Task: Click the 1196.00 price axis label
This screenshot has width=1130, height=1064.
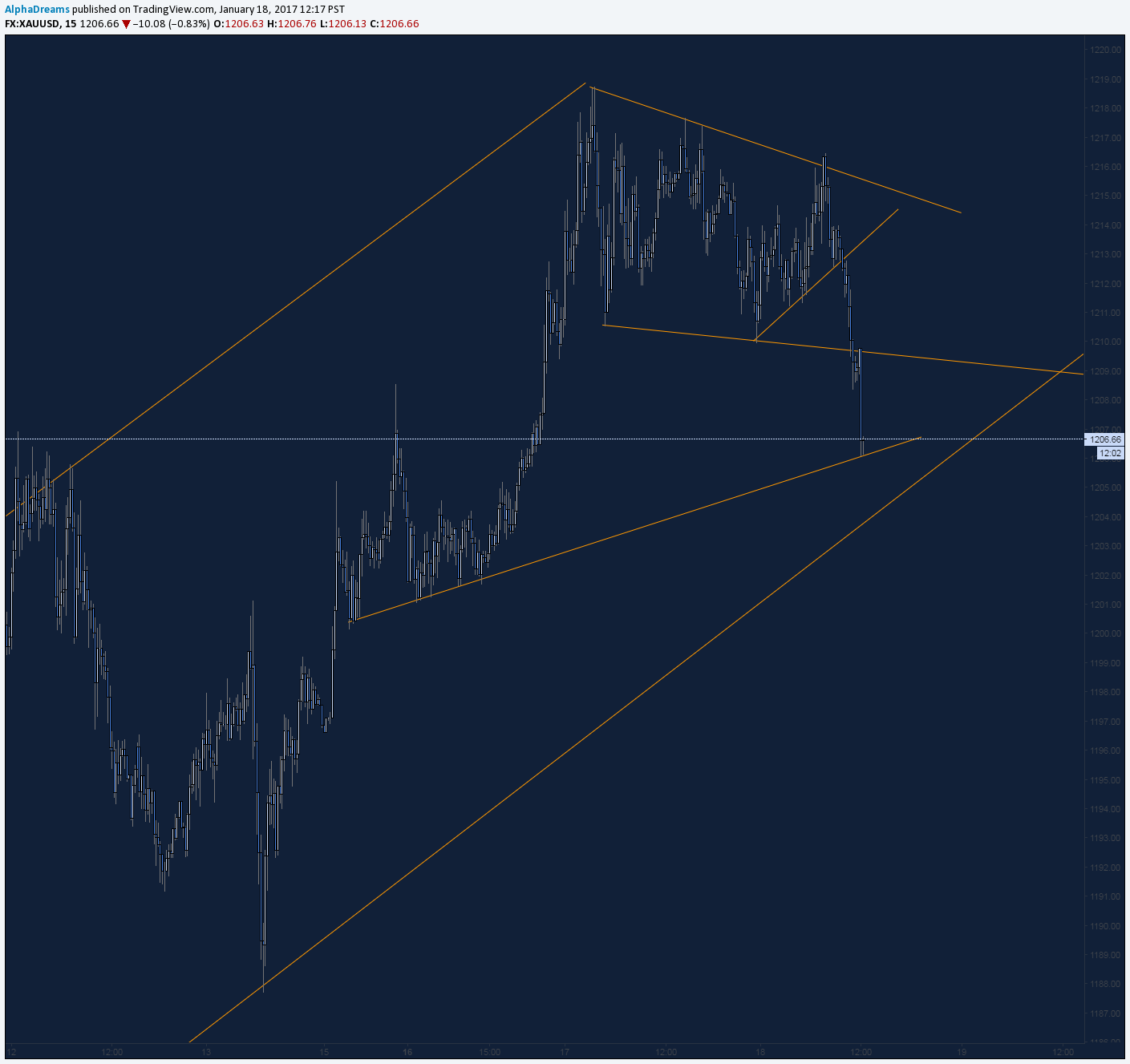Action: (1106, 750)
